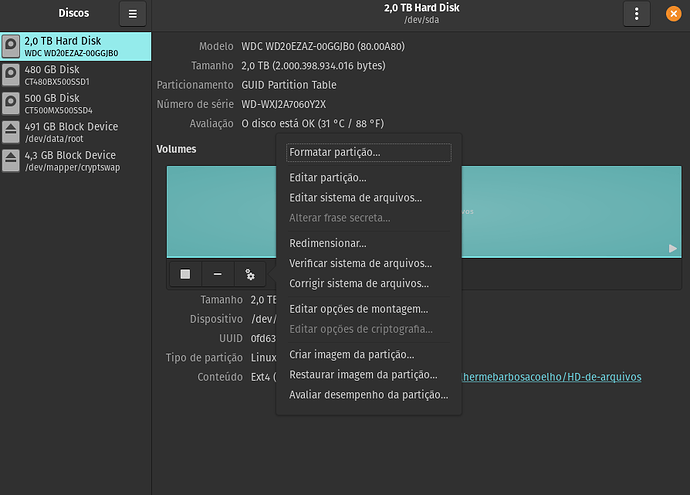
Task: Open the HD-de-arquivos mount point link
Action: click(551, 377)
